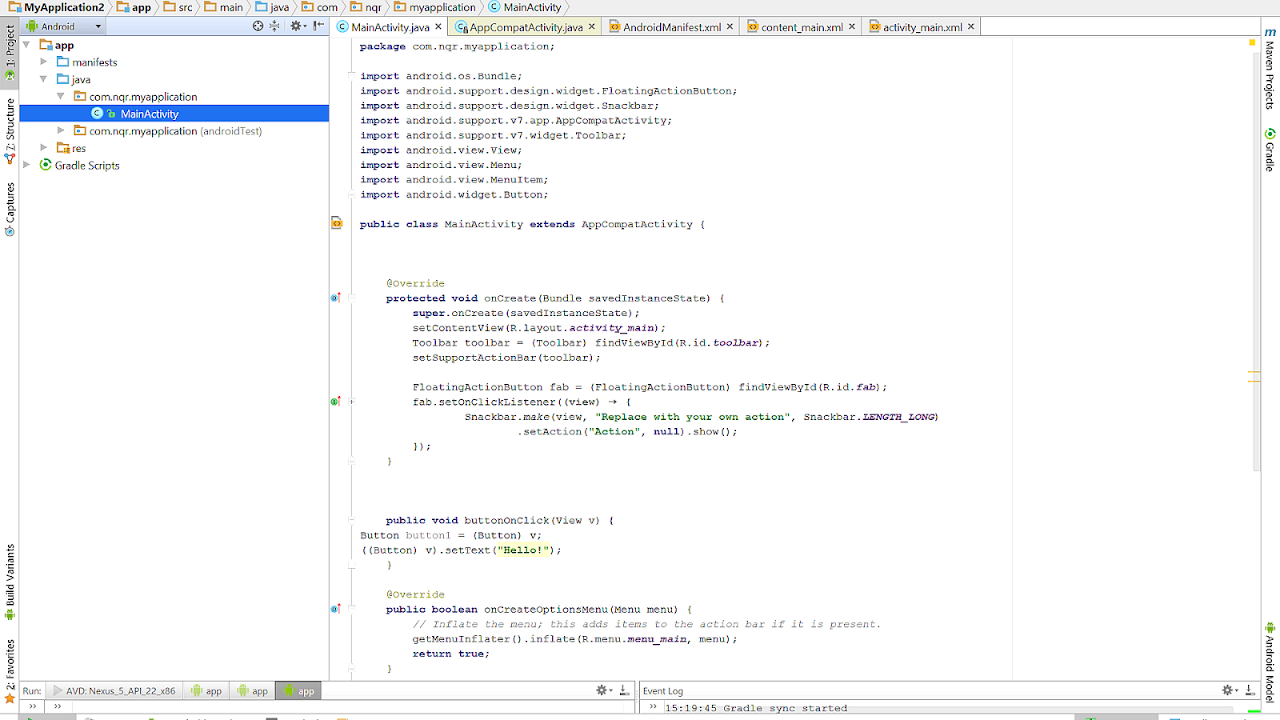
Task: Open Project panel gear settings menu
Action: tap(297, 26)
